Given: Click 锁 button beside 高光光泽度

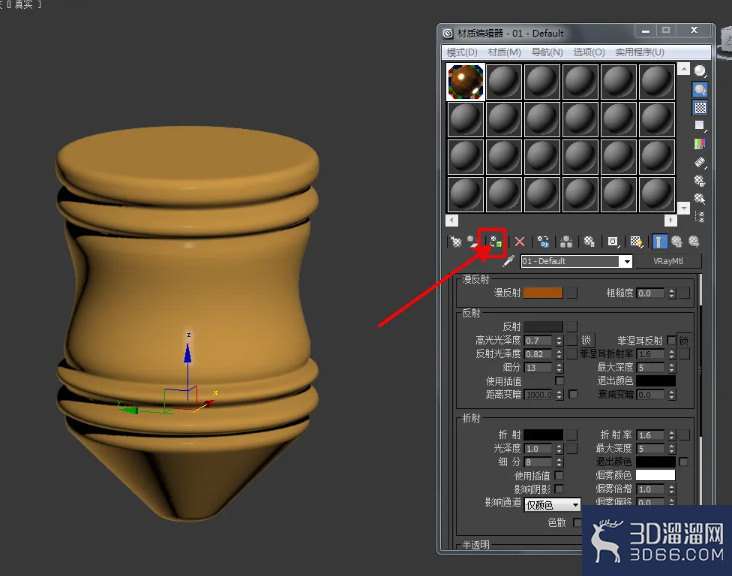Looking at the screenshot, I should (x=586, y=340).
